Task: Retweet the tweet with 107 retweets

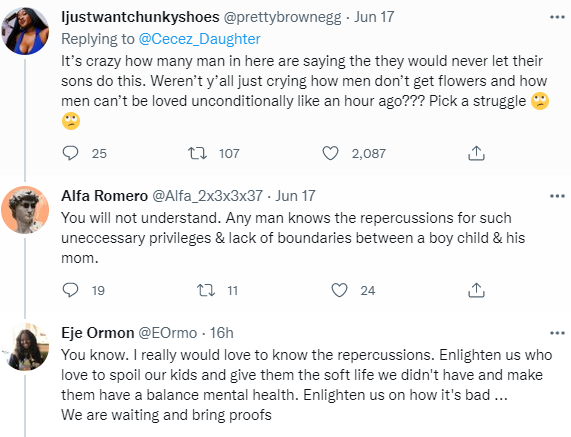Action: [197, 153]
